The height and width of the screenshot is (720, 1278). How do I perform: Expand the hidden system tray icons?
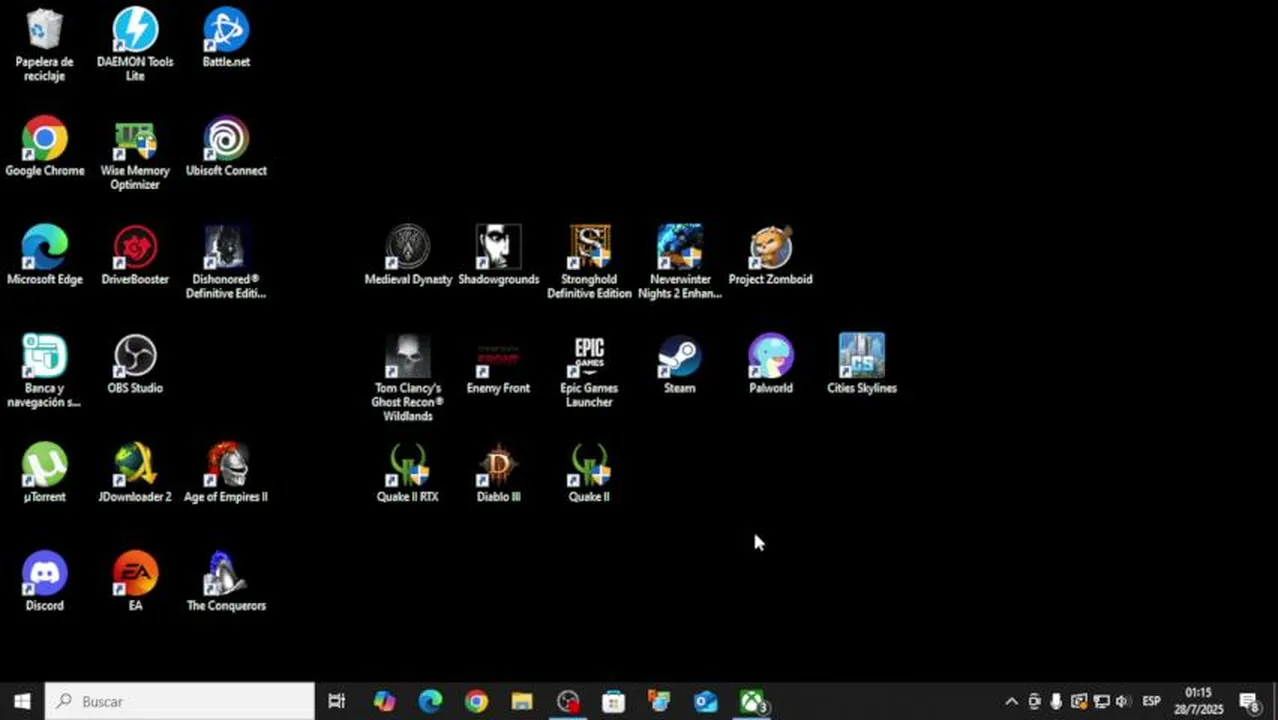click(x=1011, y=701)
